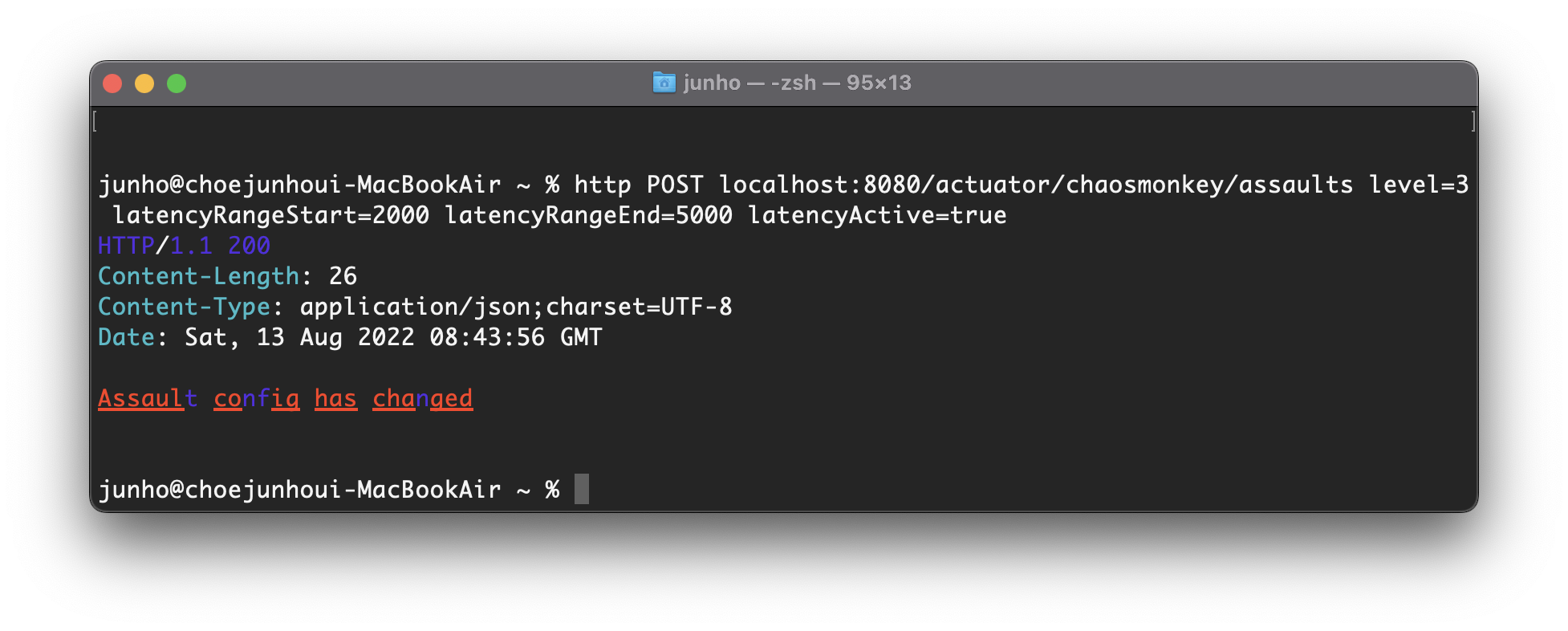
Task: Click the "Date" header label
Action: [x=126, y=337]
